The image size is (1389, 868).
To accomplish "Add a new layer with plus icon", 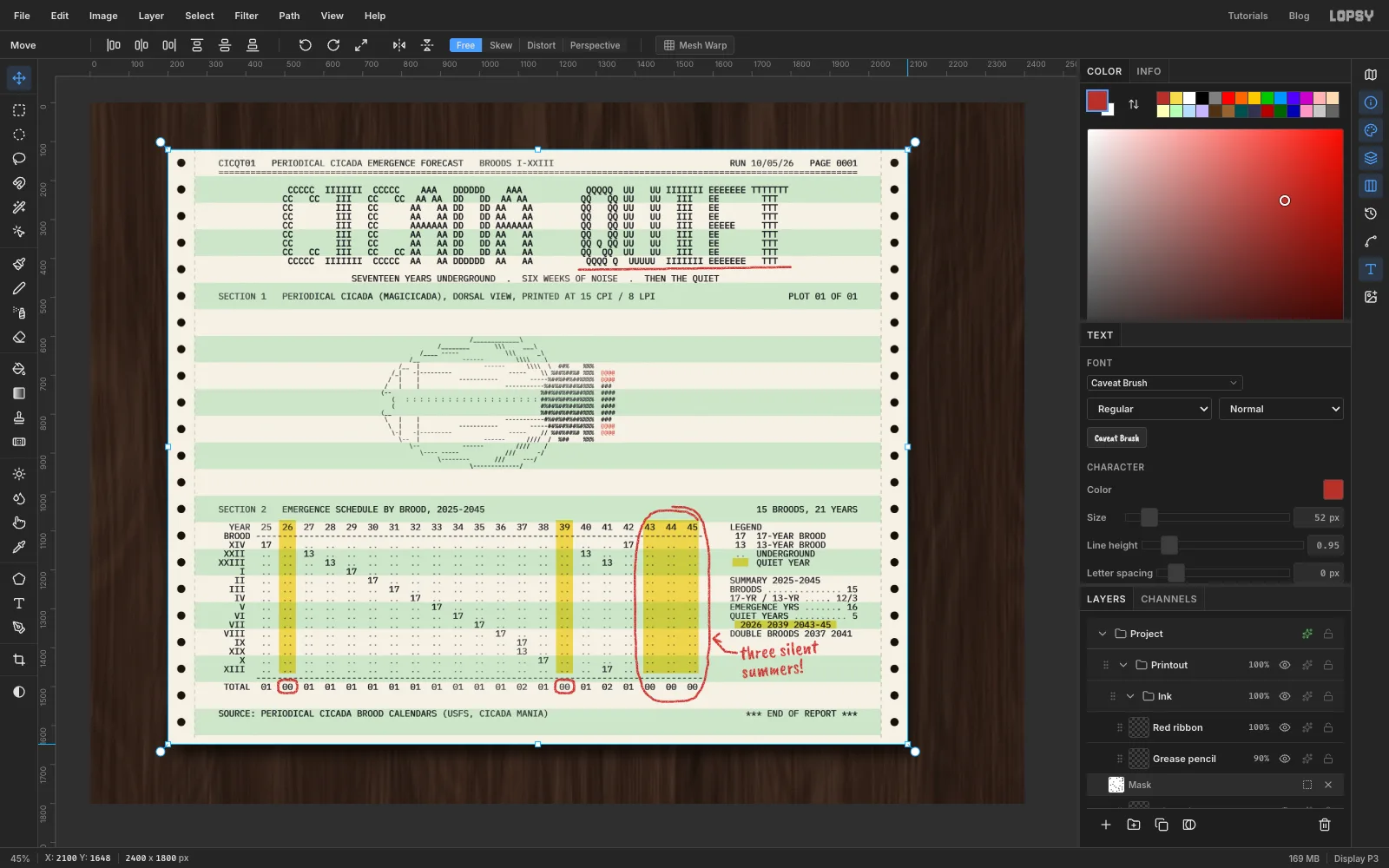I will tap(1106, 825).
